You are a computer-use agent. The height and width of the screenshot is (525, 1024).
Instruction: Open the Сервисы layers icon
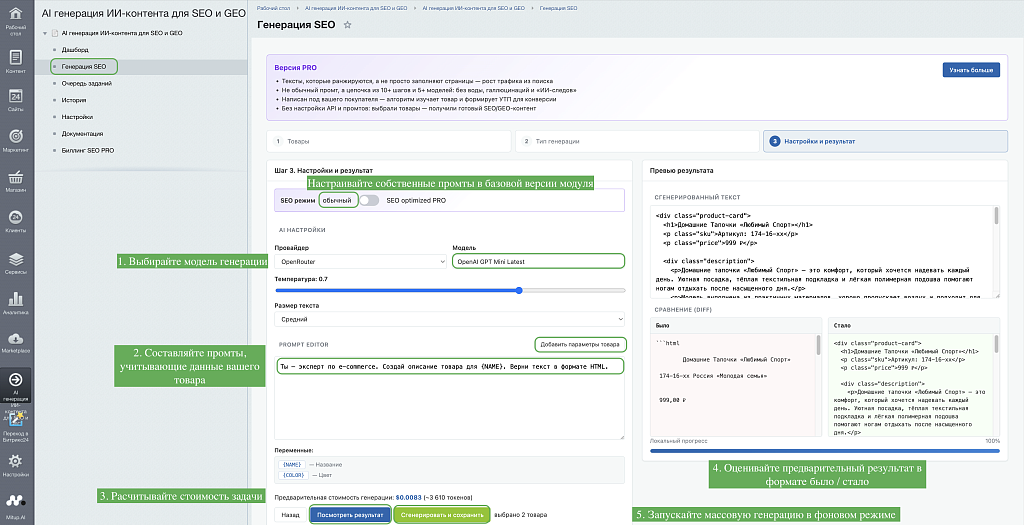tap(16, 259)
